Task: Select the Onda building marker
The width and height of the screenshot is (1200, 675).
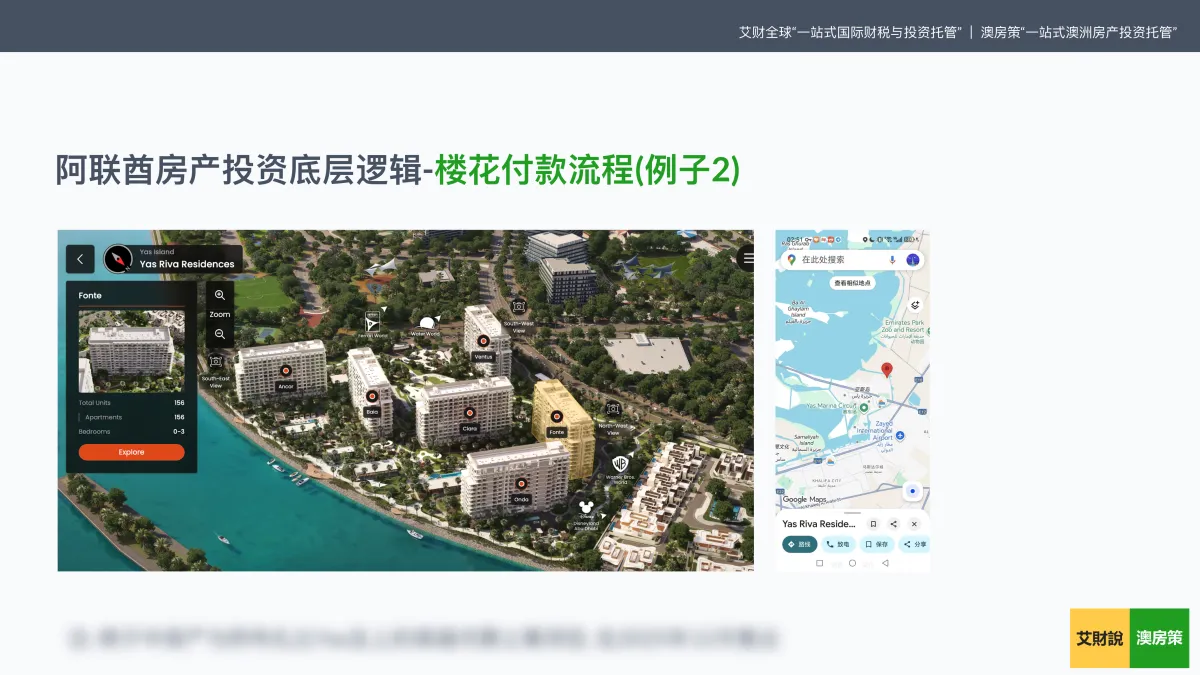Action: click(x=521, y=484)
